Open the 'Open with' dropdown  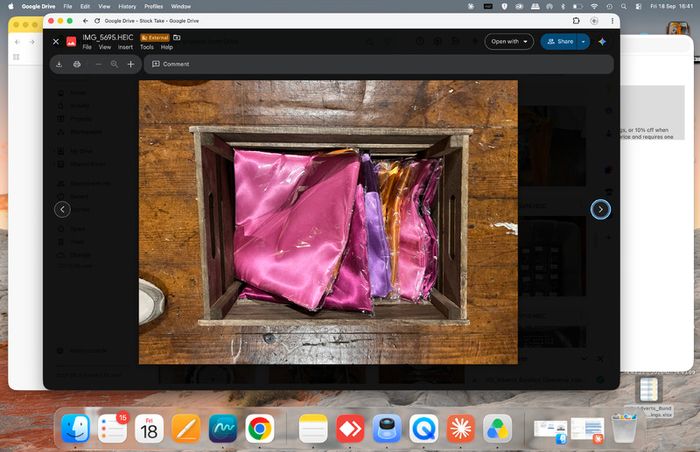point(509,42)
